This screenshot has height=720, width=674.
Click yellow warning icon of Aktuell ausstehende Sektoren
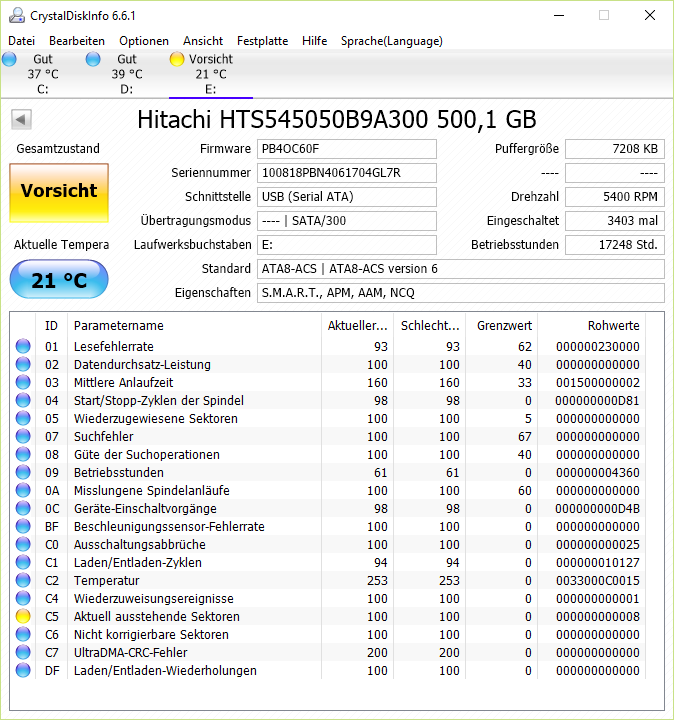(23, 616)
